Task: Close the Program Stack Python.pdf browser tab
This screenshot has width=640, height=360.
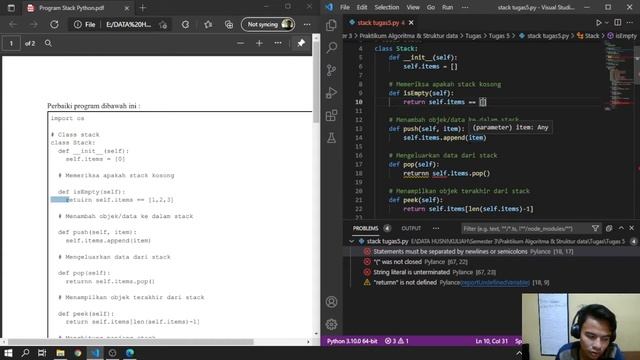Action: (127, 8)
